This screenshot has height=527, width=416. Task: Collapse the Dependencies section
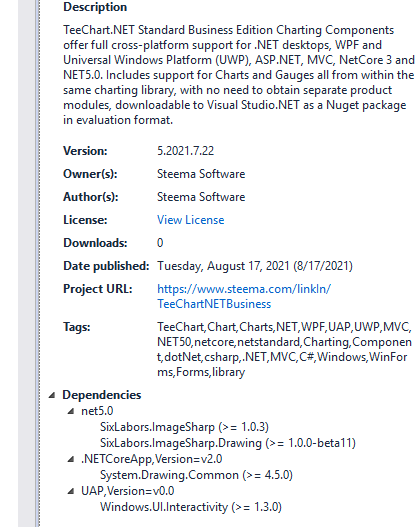51,395
